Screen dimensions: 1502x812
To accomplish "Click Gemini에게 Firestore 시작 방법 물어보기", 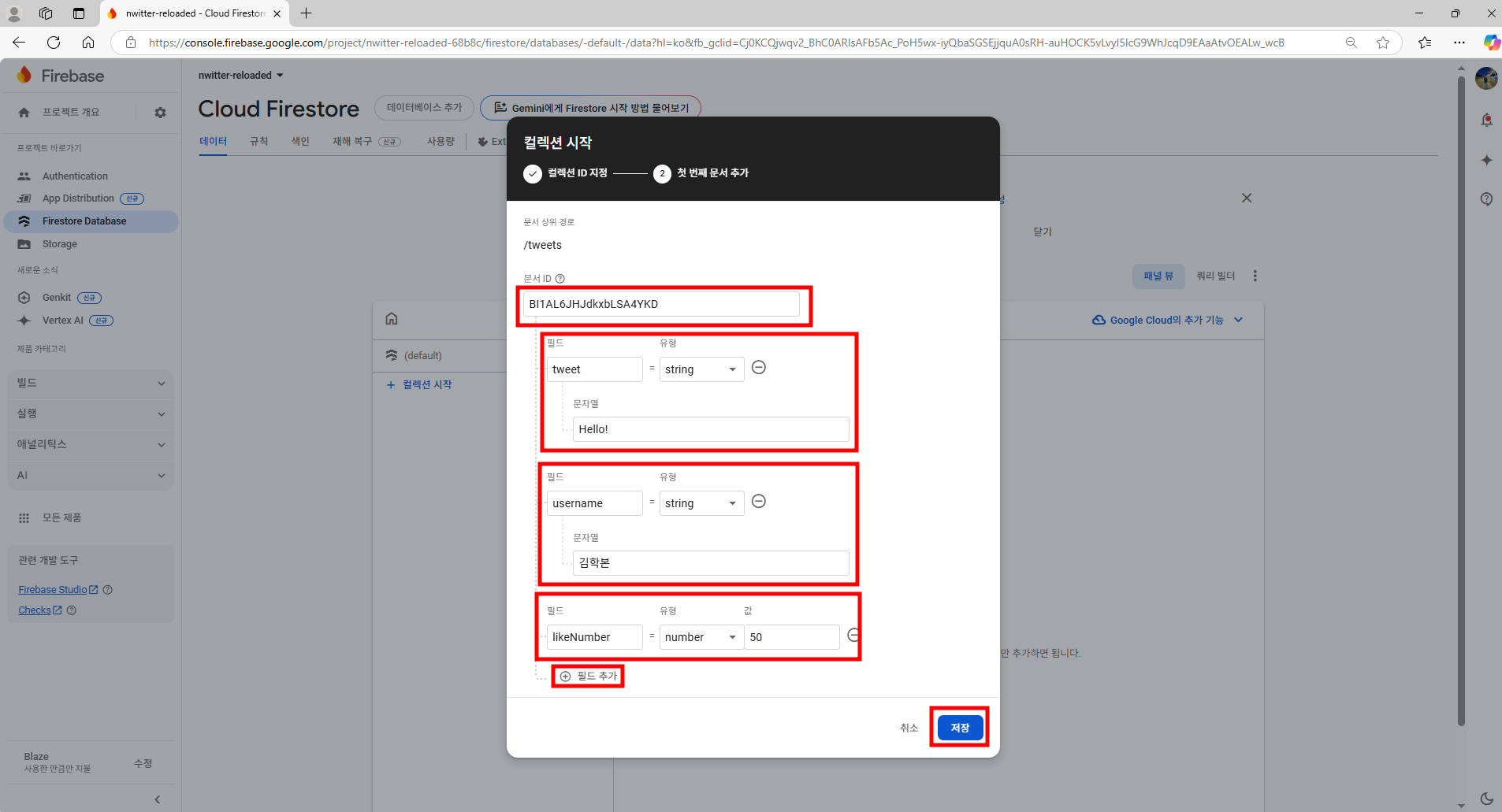I will click(x=590, y=108).
